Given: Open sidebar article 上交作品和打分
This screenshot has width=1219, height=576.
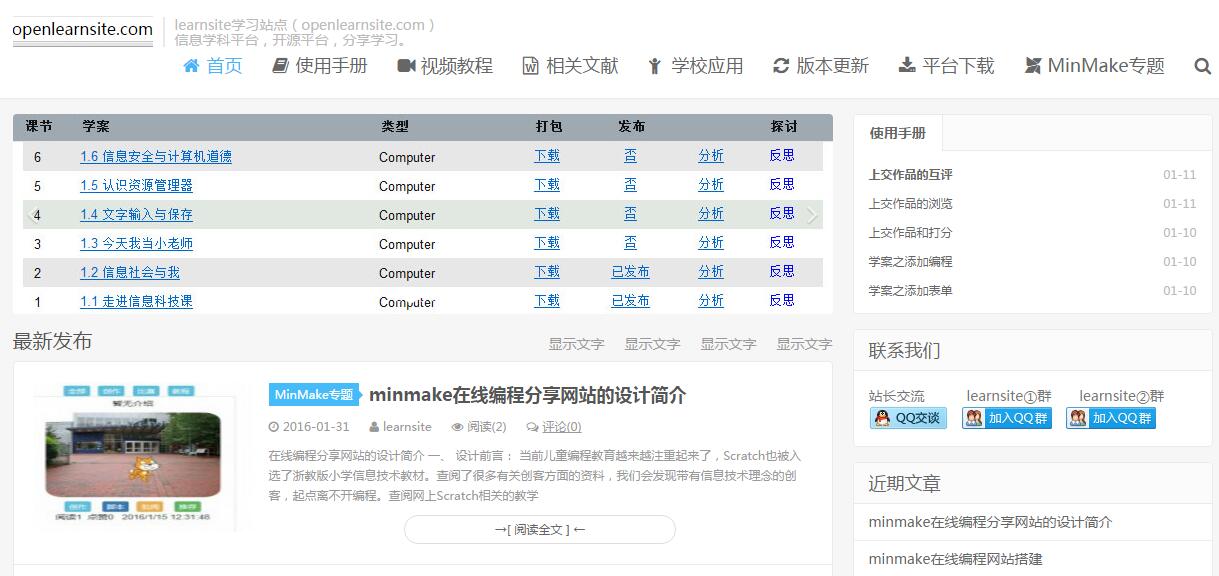Looking at the screenshot, I should pos(910,233).
